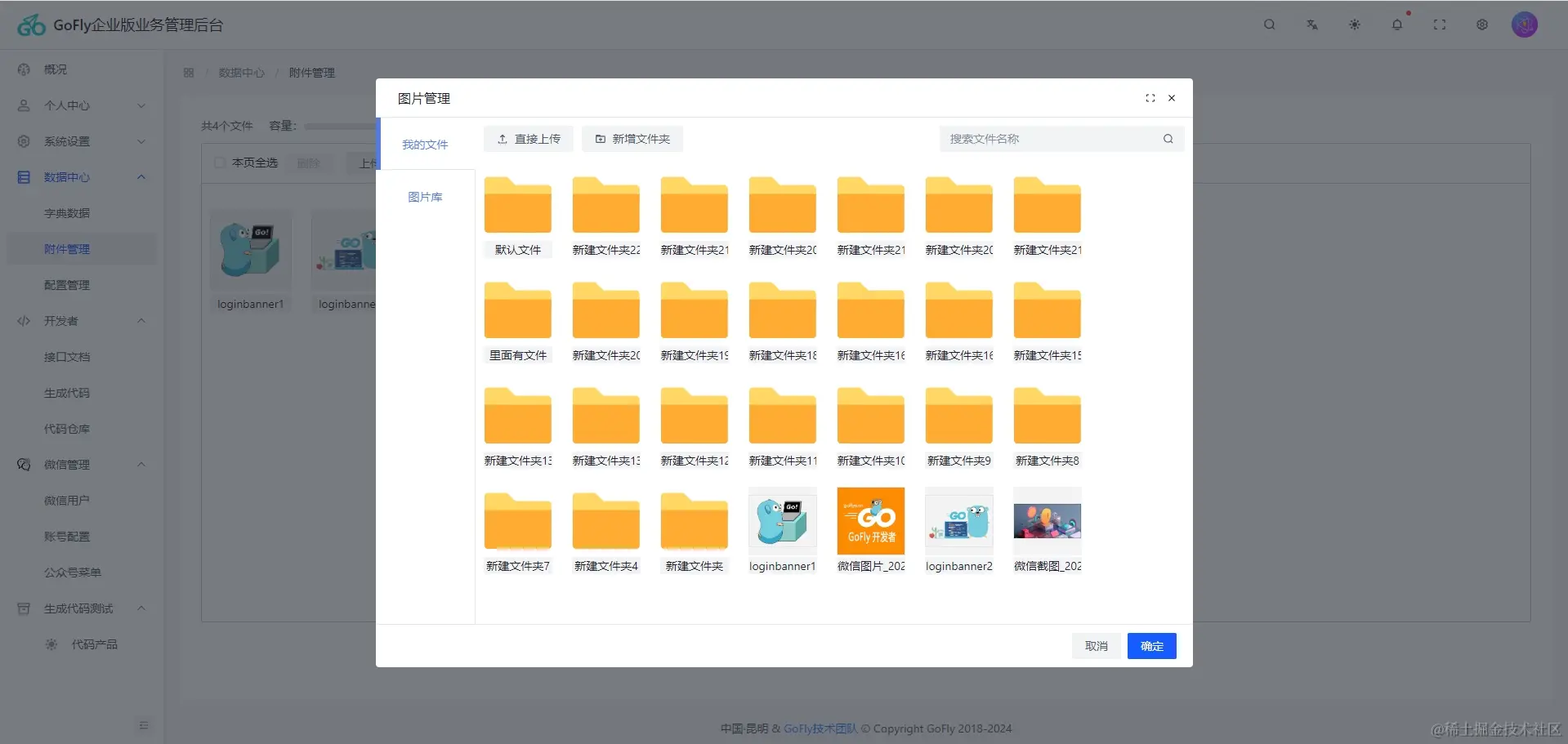Maximize the 图片管理 dialog
1568x744 pixels.
click(1150, 98)
